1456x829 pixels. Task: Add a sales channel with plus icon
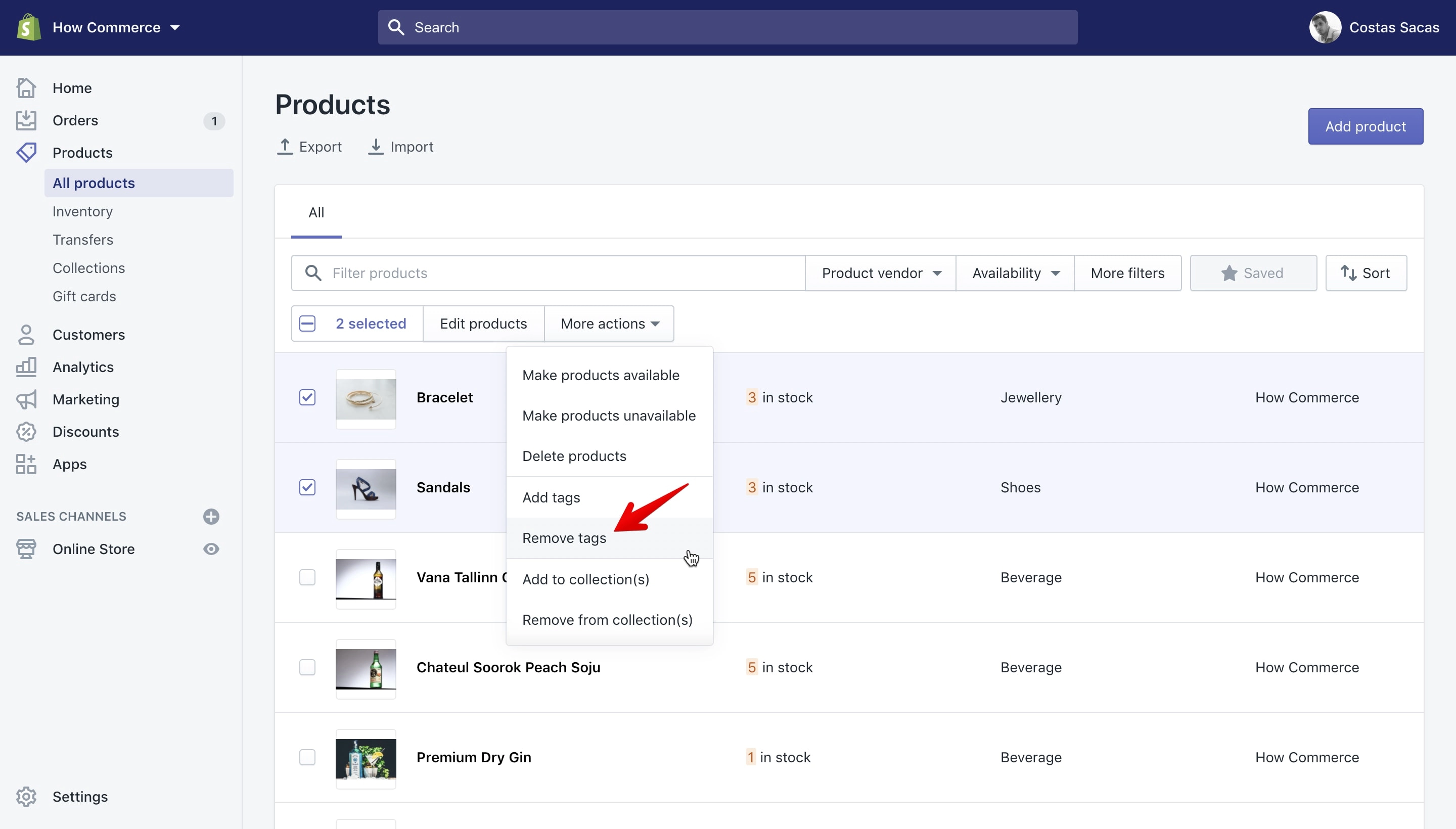click(211, 517)
